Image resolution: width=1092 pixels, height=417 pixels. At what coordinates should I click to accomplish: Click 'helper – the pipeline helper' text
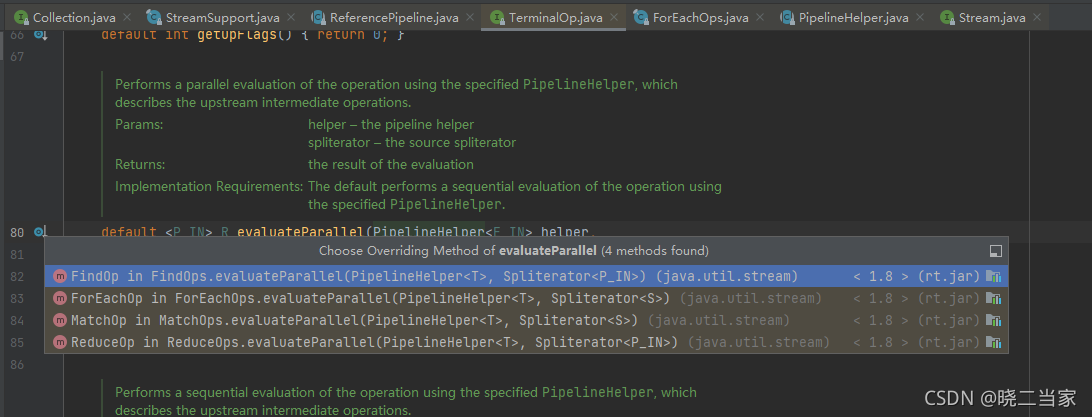point(391,125)
